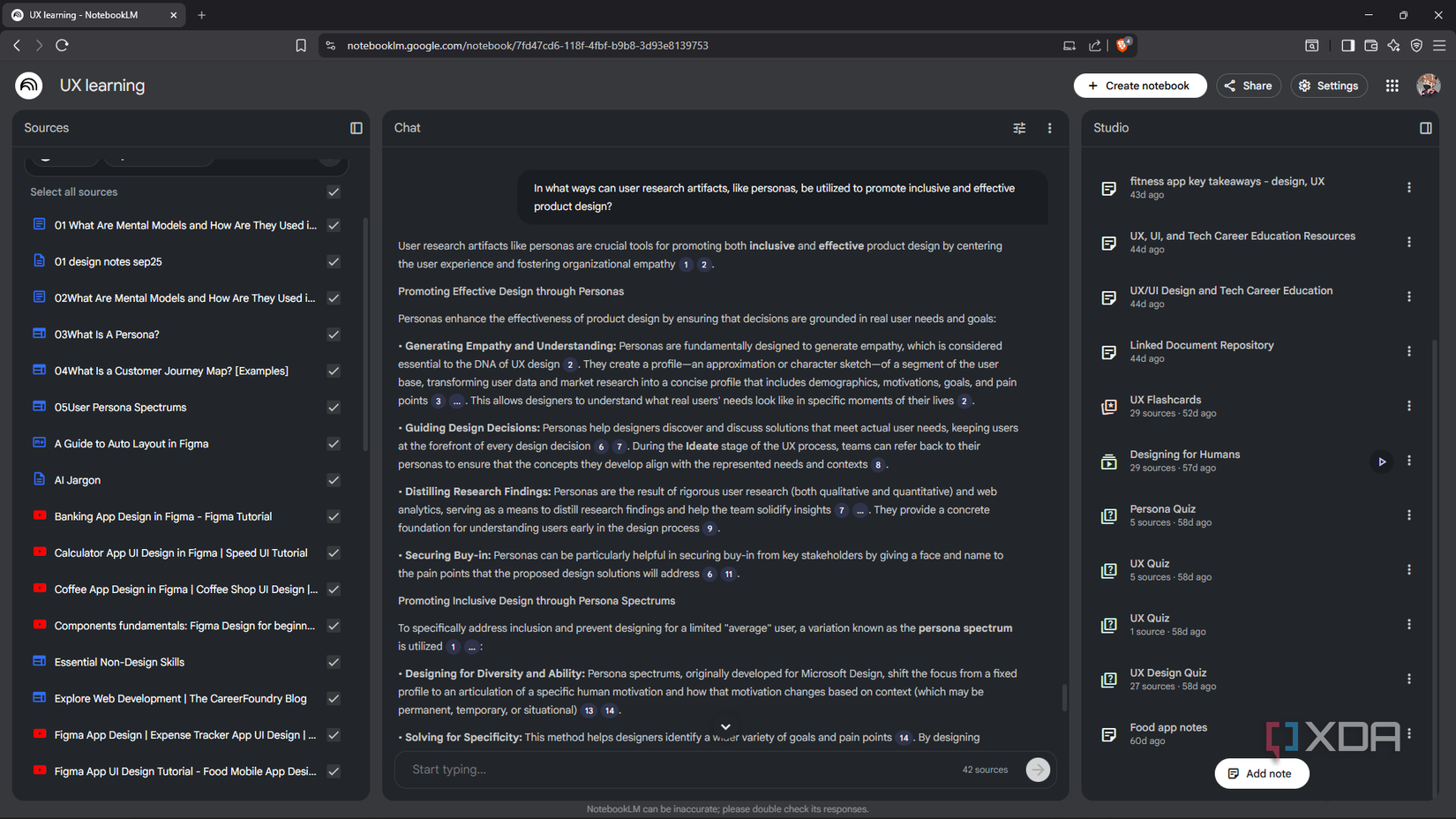Select the UX learning browser tab
This screenshot has height=819, width=1456.
pos(94,15)
